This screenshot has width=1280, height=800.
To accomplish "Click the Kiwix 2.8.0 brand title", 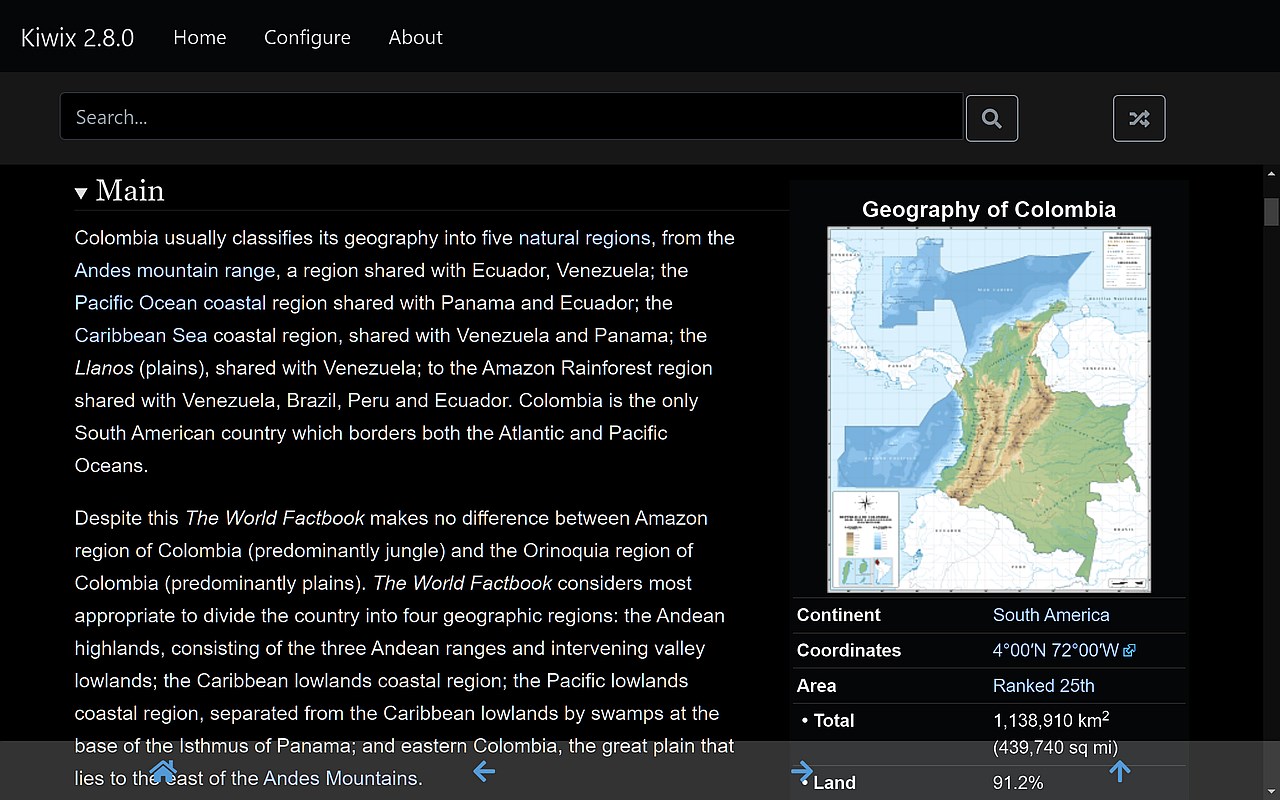I will (x=77, y=37).
